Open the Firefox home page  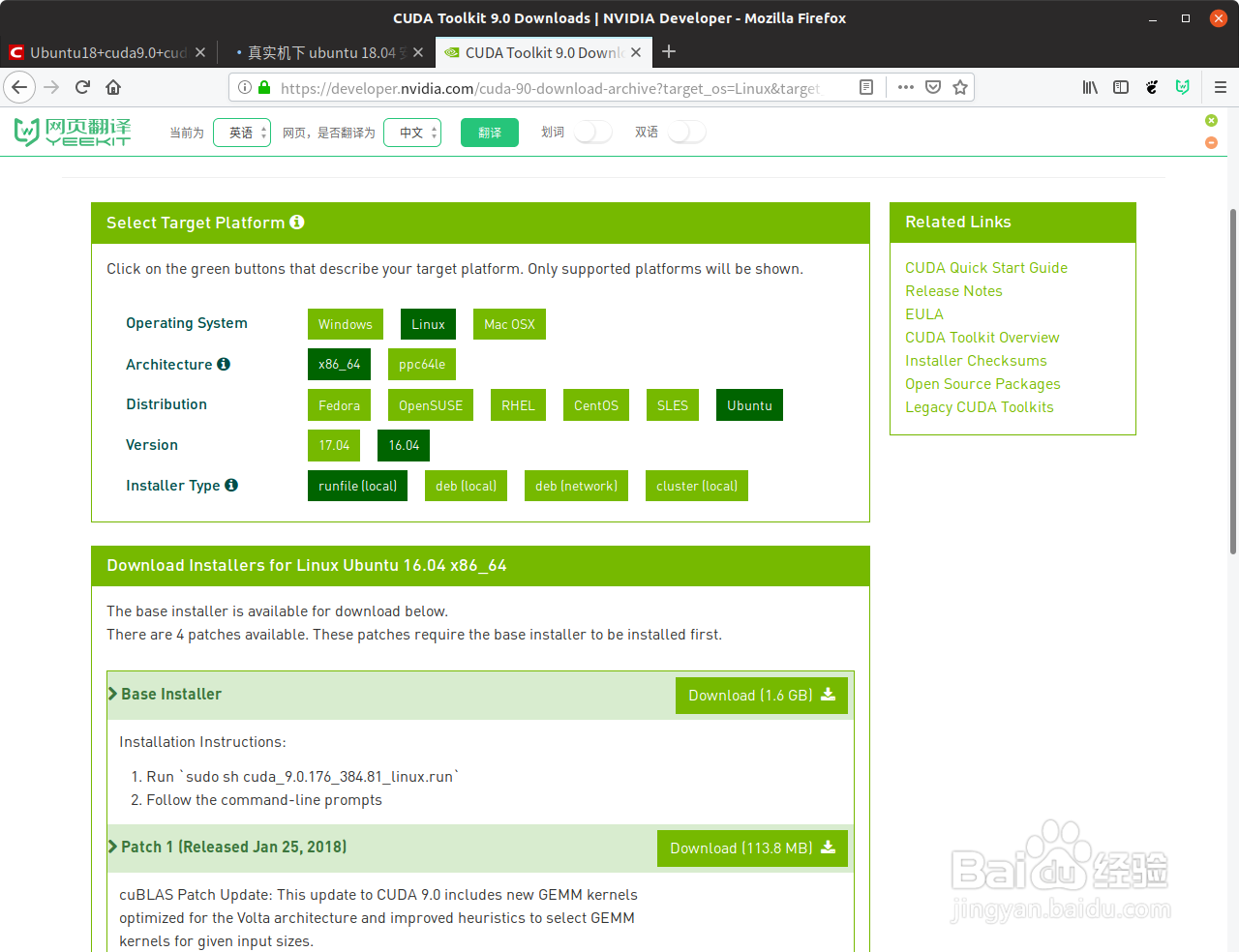pyautogui.click(x=113, y=87)
